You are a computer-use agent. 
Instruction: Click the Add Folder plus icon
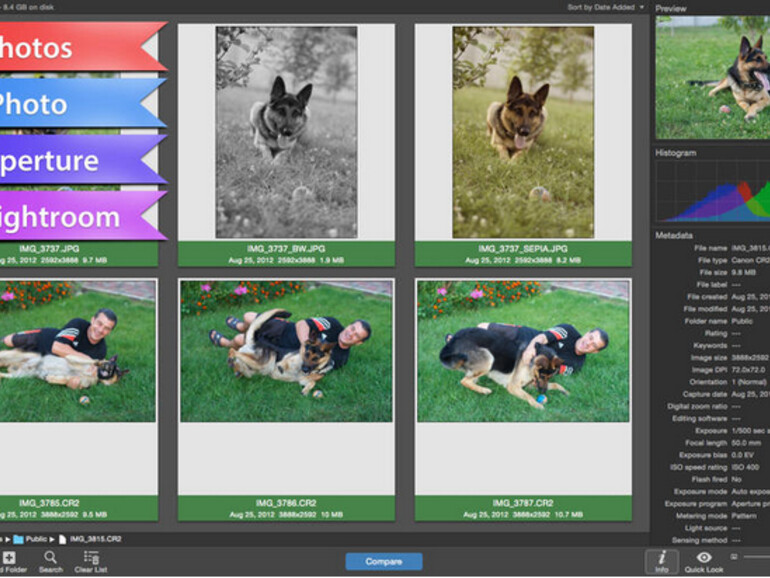(9, 557)
